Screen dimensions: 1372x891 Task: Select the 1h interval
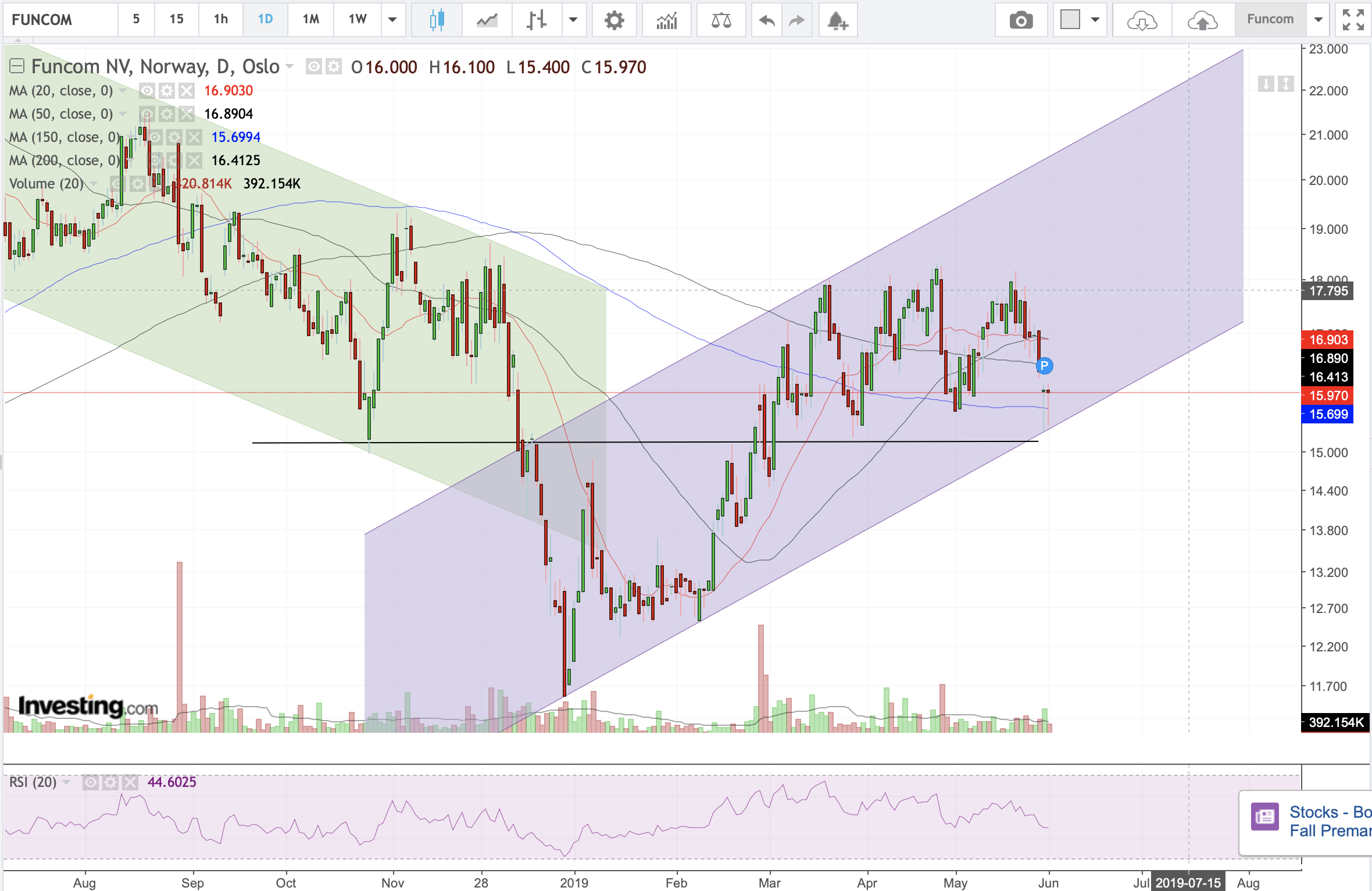(x=221, y=20)
